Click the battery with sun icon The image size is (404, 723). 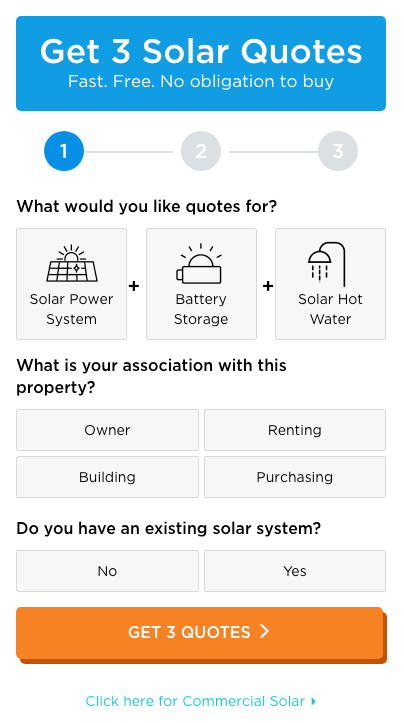pyautogui.click(x=201, y=264)
